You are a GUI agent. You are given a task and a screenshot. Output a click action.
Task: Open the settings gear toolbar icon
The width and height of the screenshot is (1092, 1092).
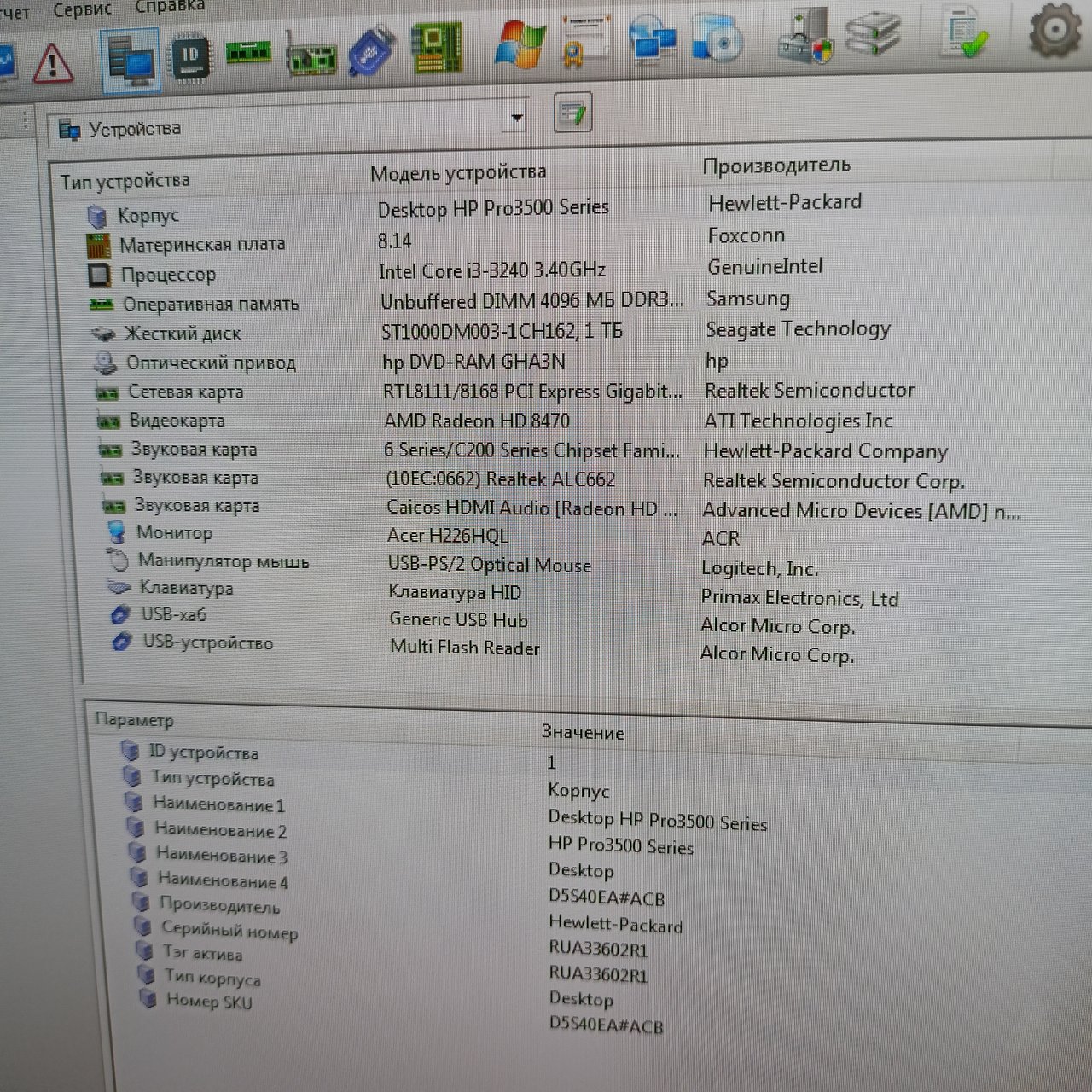click(x=1055, y=31)
